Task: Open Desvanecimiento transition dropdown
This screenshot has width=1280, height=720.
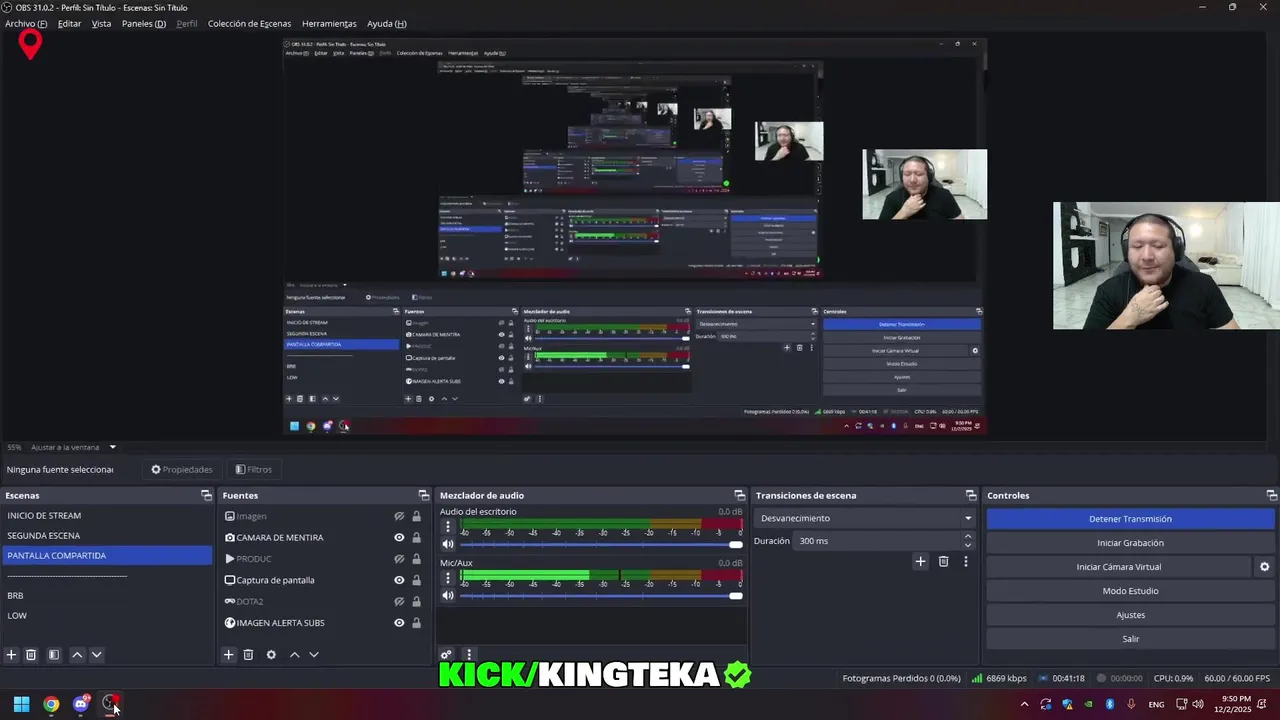Action: click(x=865, y=518)
